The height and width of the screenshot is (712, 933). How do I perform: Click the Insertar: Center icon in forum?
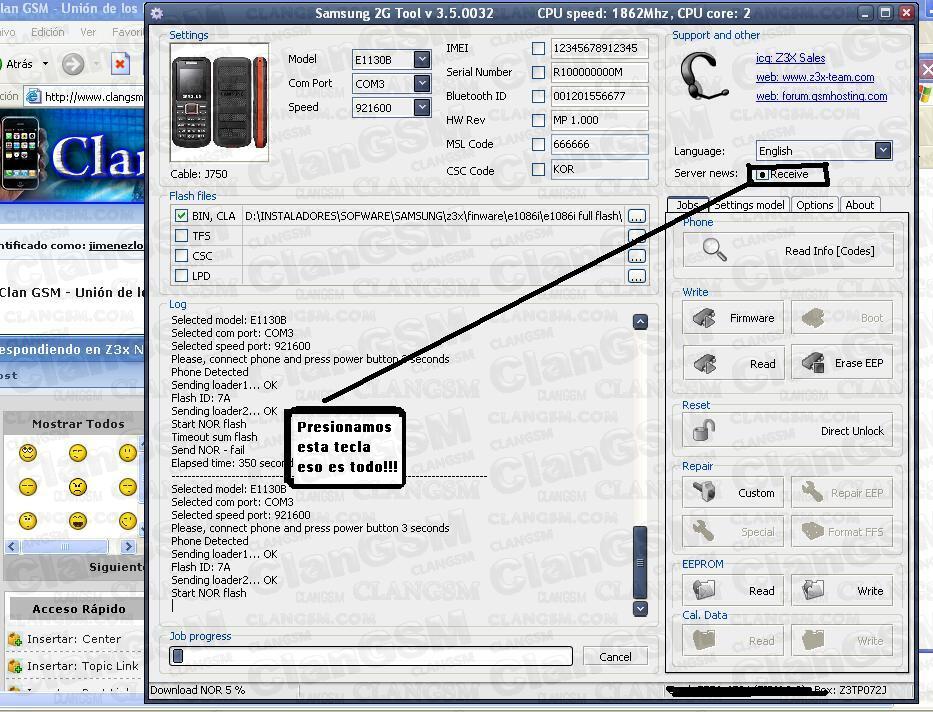point(14,639)
